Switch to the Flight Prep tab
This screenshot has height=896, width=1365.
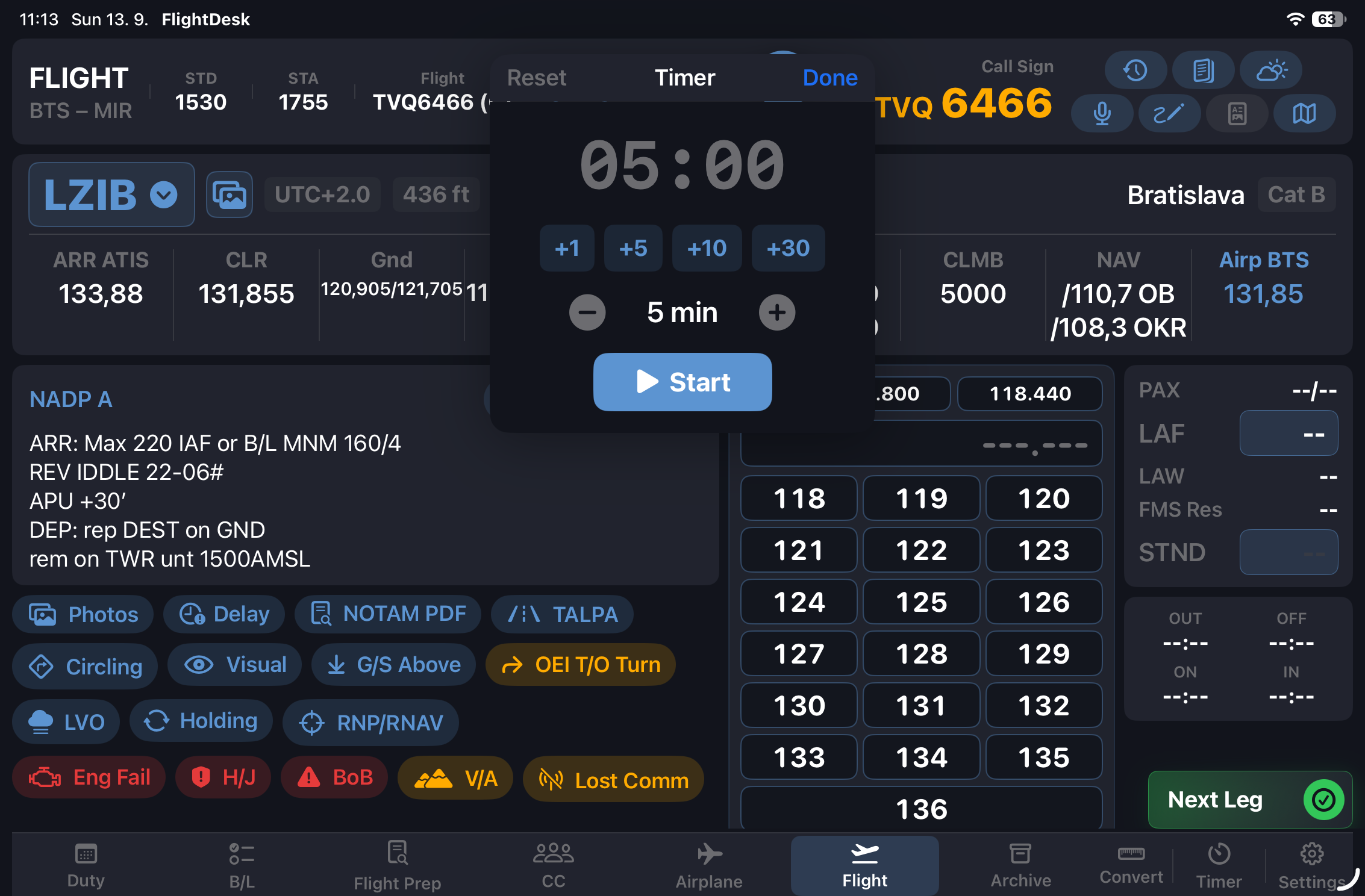point(398,865)
